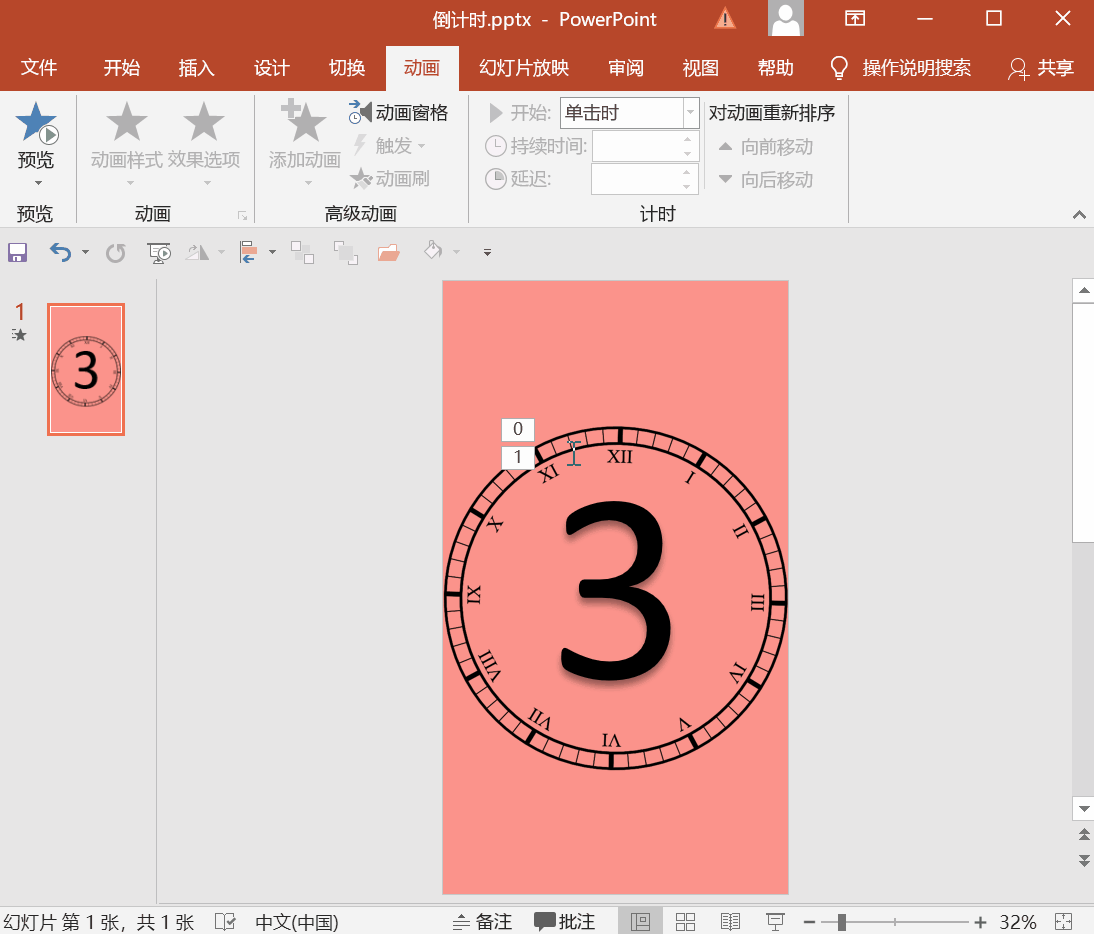Viewport: 1094px width, 934px height.
Task: Click the Trigger (触发) lightning icon
Action: [359, 145]
